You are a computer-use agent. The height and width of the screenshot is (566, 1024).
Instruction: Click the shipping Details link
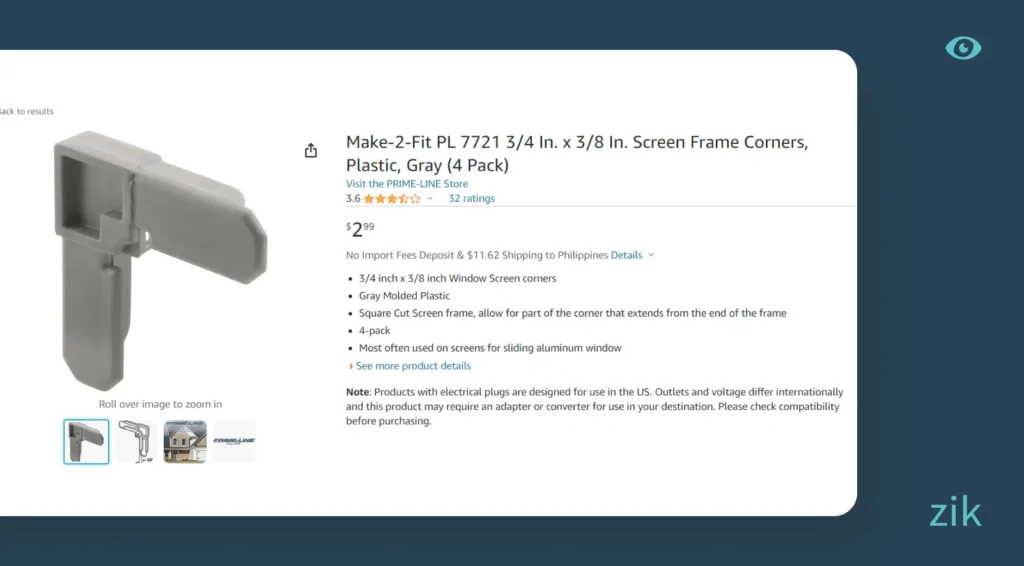coord(626,255)
